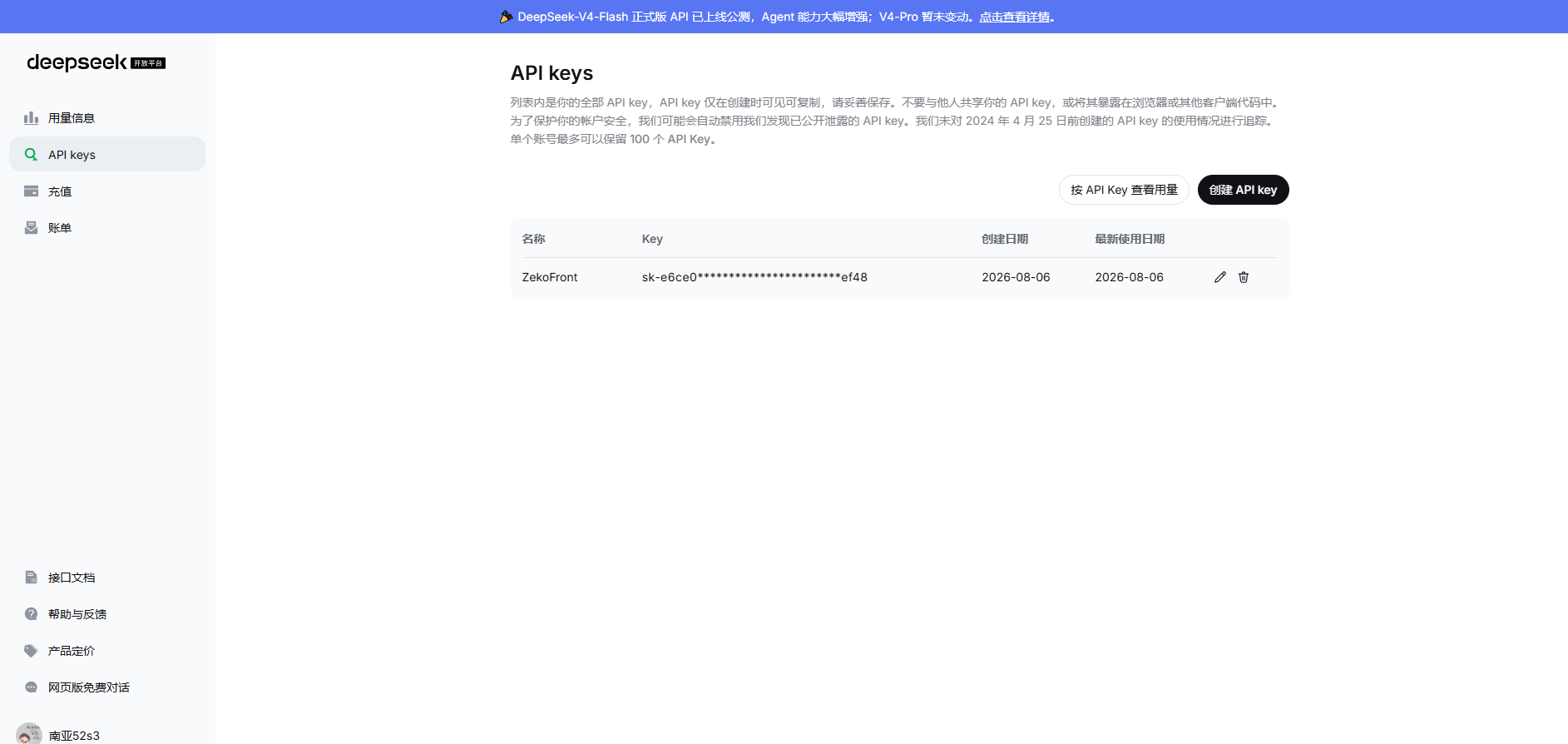1568x744 pixels.
Task: Click the billing invoice icon
Action: tap(31, 228)
